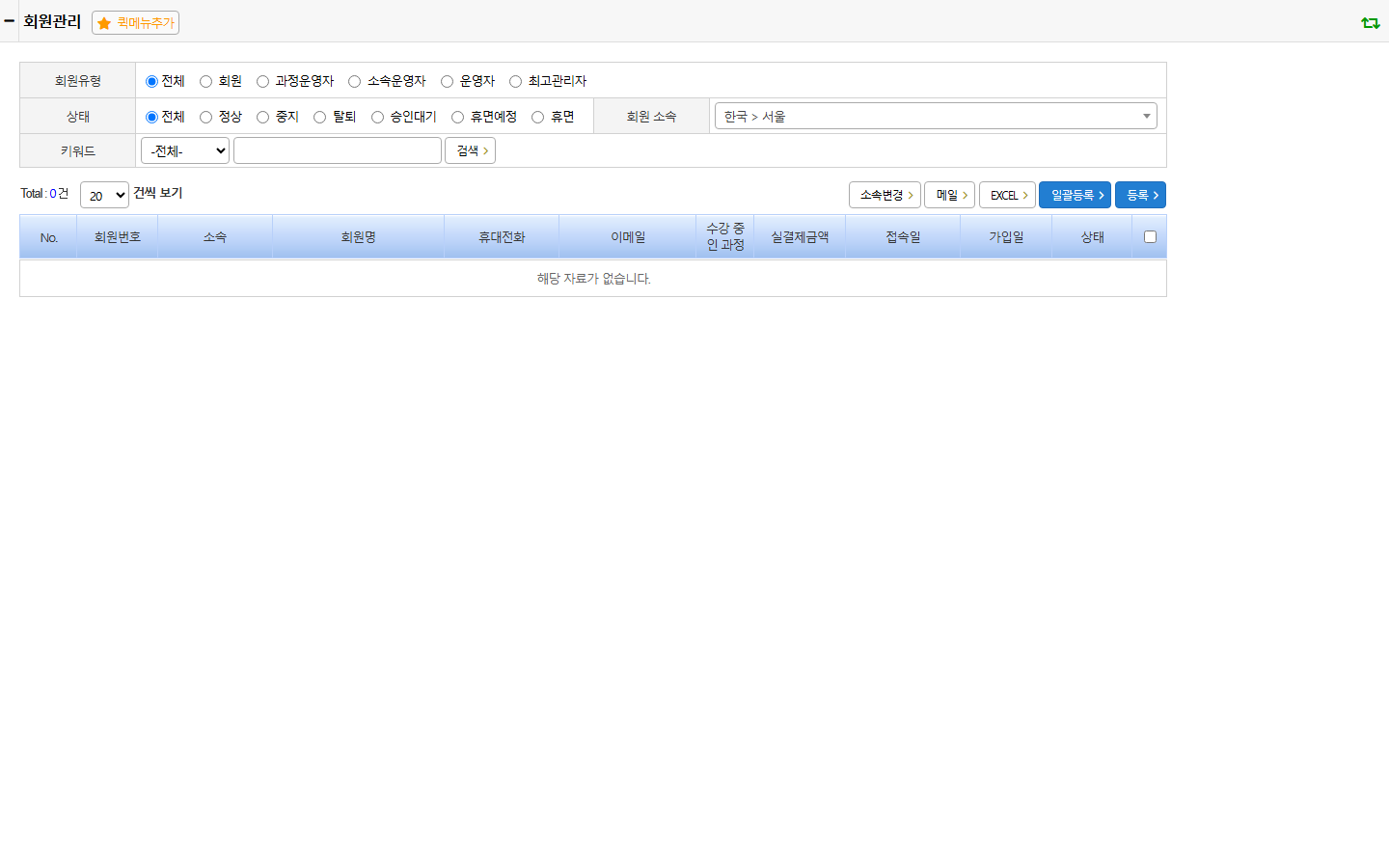The height and width of the screenshot is (868, 1389).
Task: Click the 휴대전화 column header
Action: tap(502, 237)
